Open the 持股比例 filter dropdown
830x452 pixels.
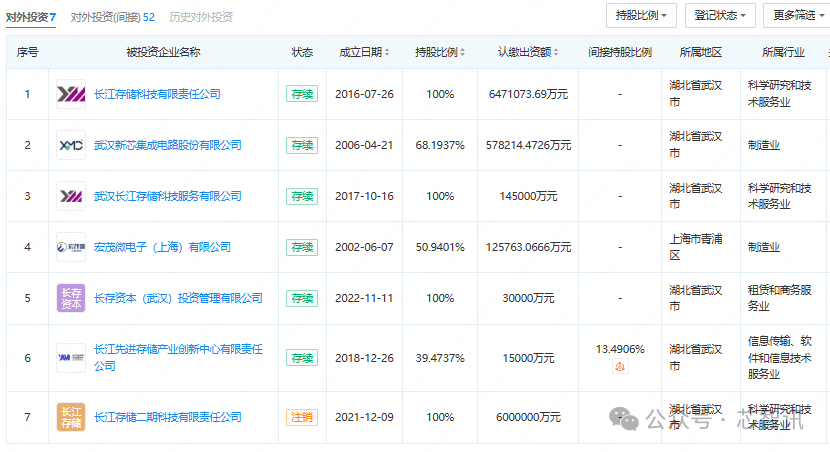(x=641, y=15)
